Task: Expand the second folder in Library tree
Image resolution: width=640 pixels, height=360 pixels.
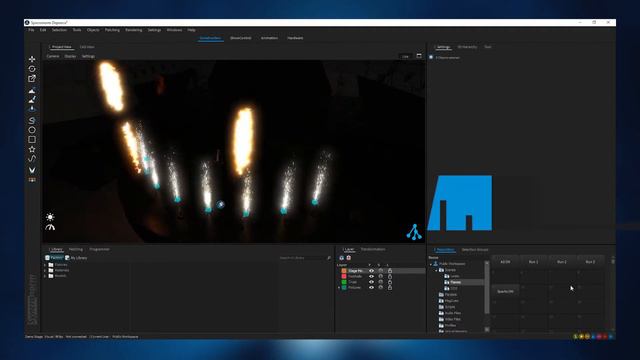Action: (45, 270)
